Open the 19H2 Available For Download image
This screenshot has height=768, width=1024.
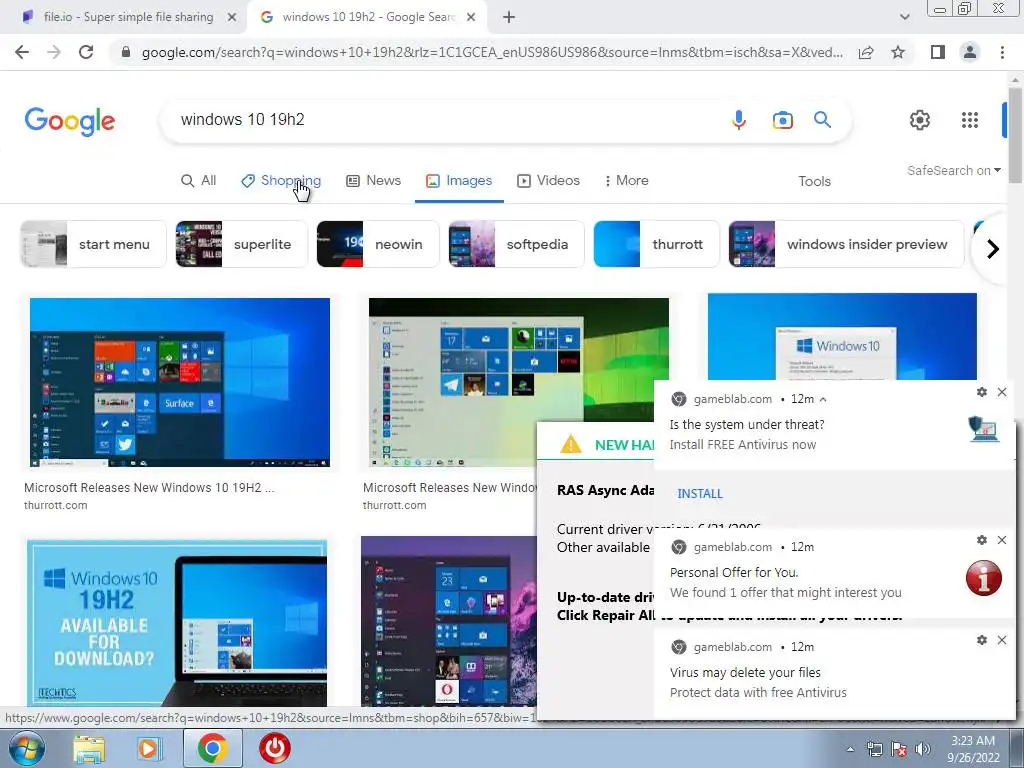pos(177,622)
